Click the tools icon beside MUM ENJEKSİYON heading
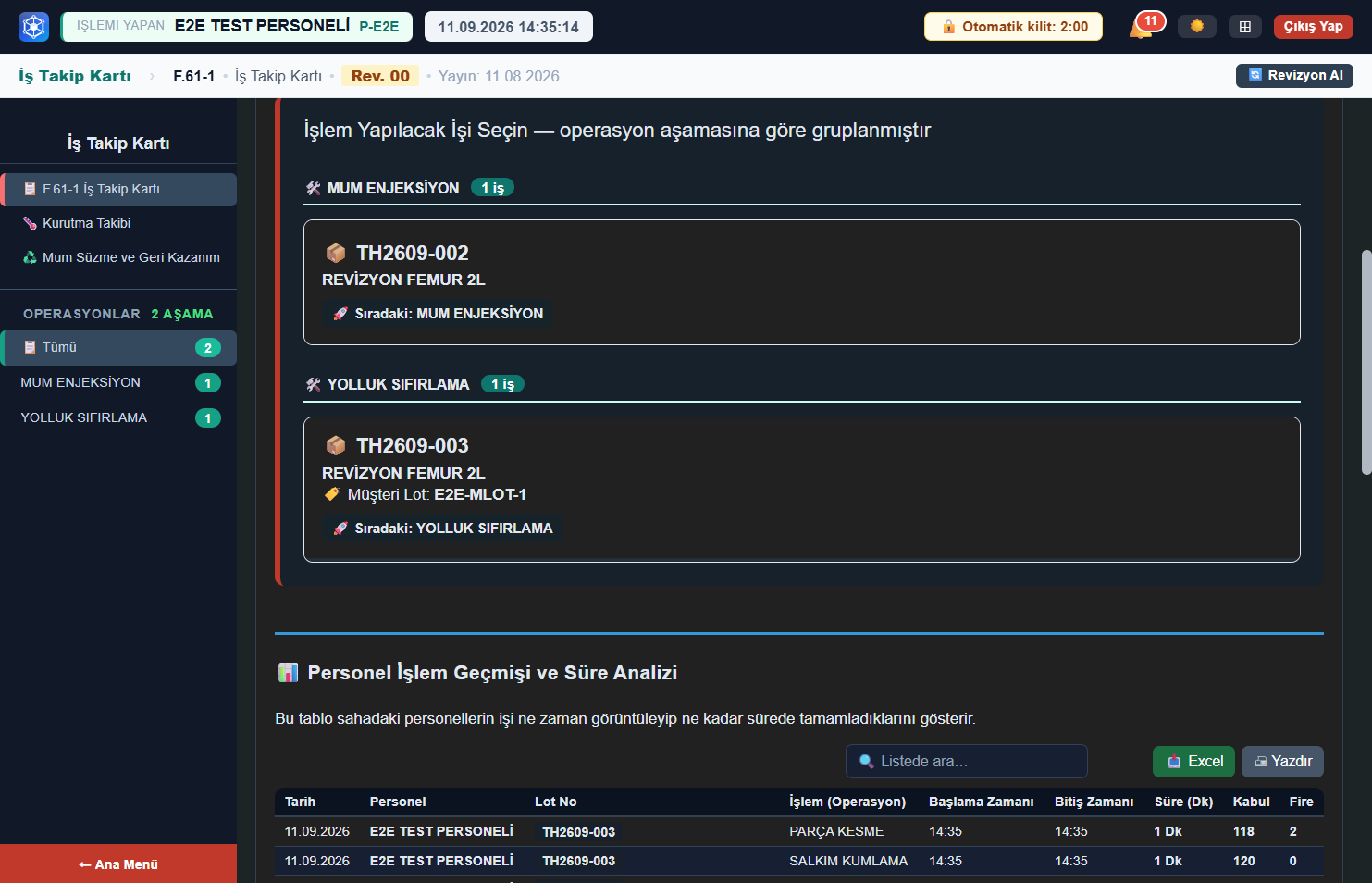 pyautogui.click(x=314, y=188)
